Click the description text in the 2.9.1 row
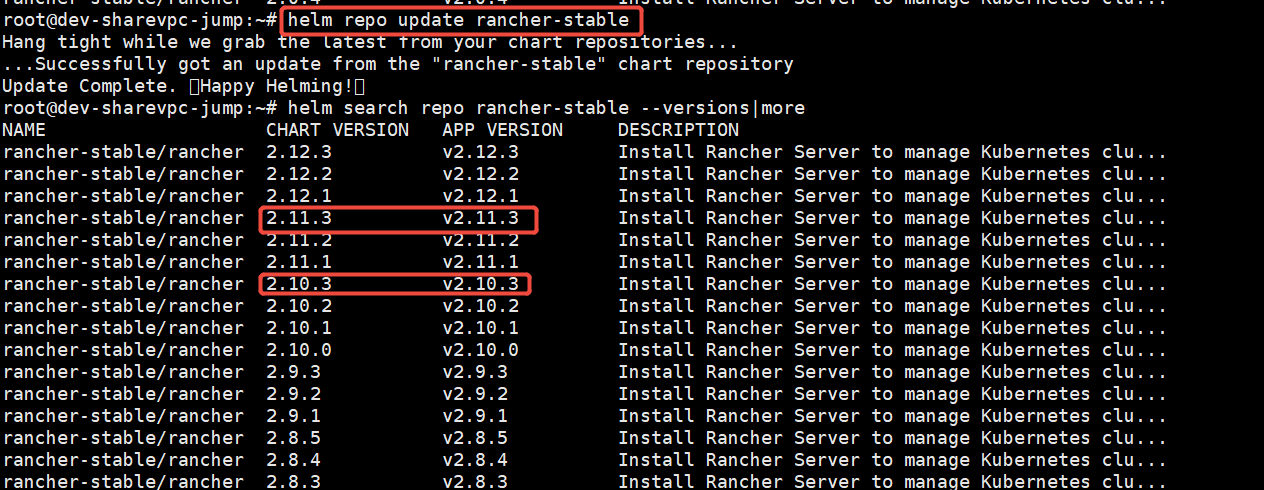This screenshot has width=1264, height=490. point(892,416)
